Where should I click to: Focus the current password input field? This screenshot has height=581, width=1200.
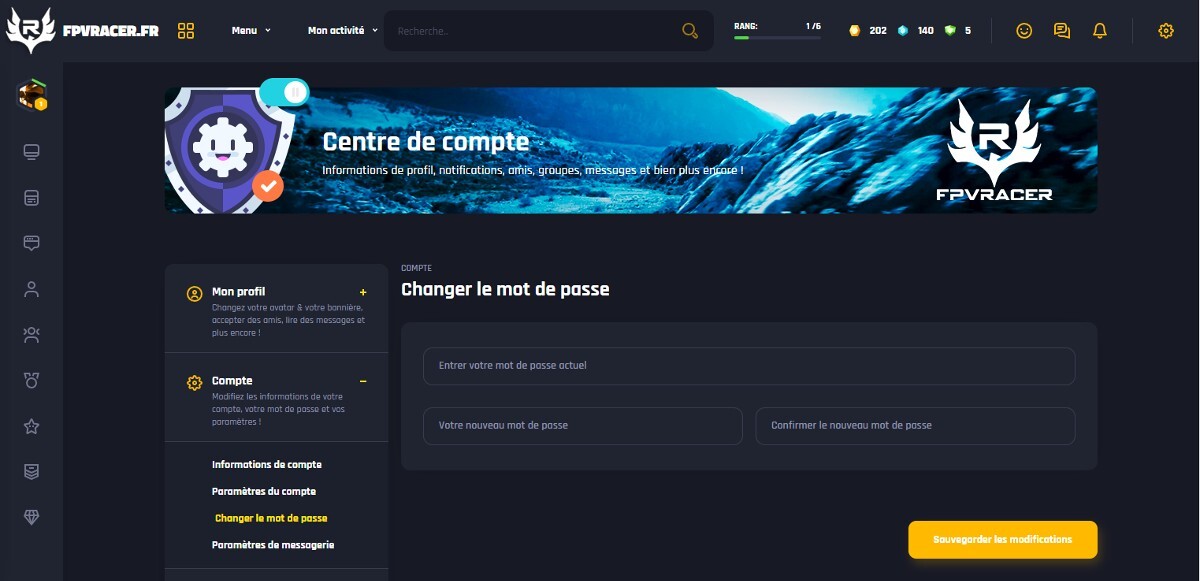pyautogui.click(x=749, y=366)
